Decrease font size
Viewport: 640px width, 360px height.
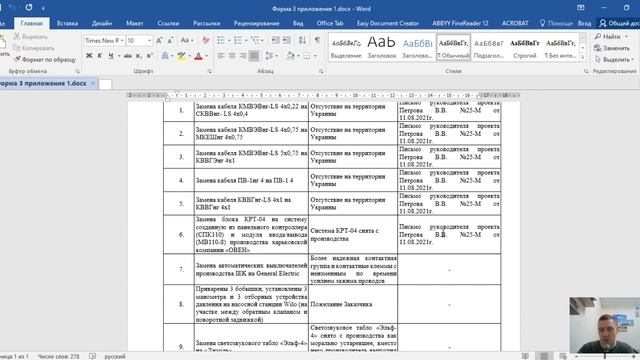tap(171, 40)
